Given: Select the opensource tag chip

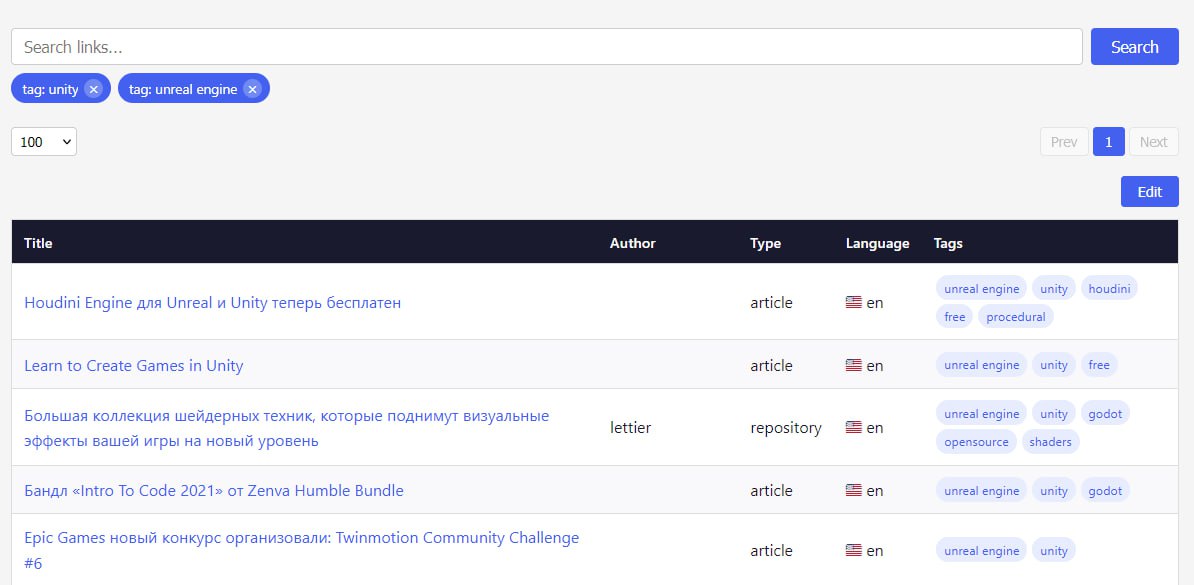Looking at the screenshot, I should coord(976,442).
